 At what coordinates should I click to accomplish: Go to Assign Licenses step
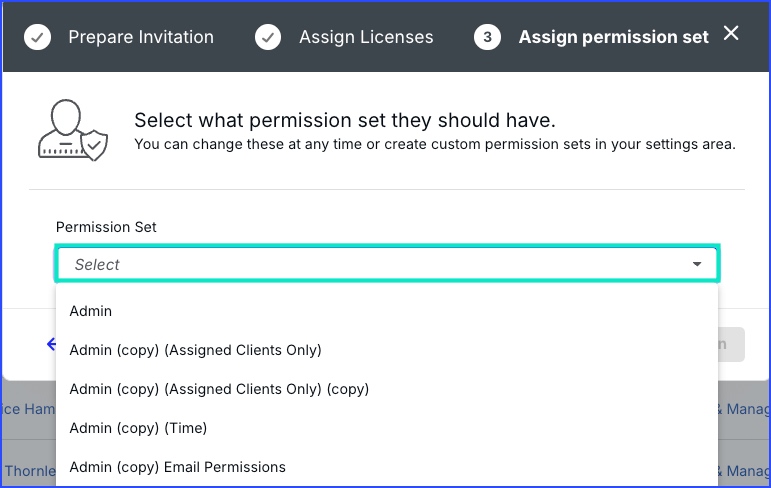[x=366, y=37]
